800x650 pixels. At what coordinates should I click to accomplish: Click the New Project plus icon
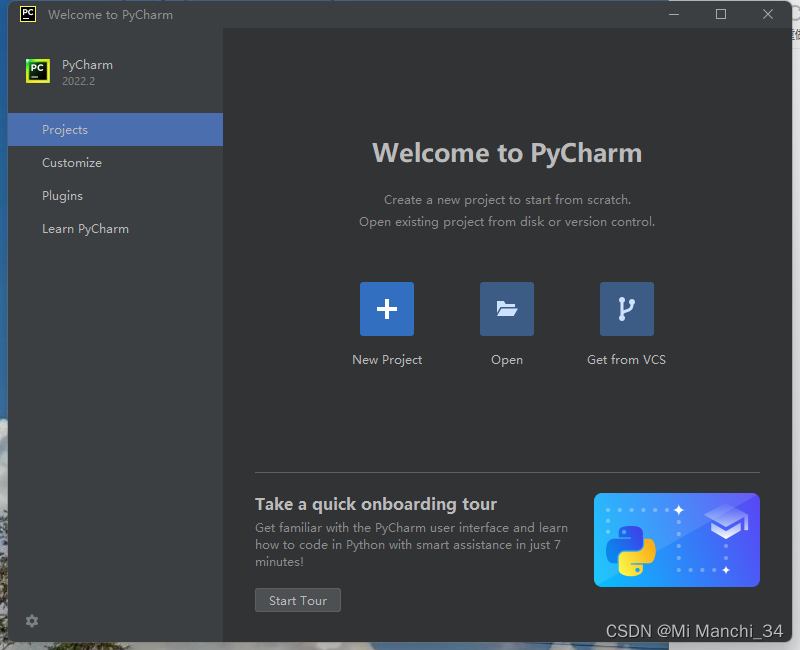[x=387, y=309]
